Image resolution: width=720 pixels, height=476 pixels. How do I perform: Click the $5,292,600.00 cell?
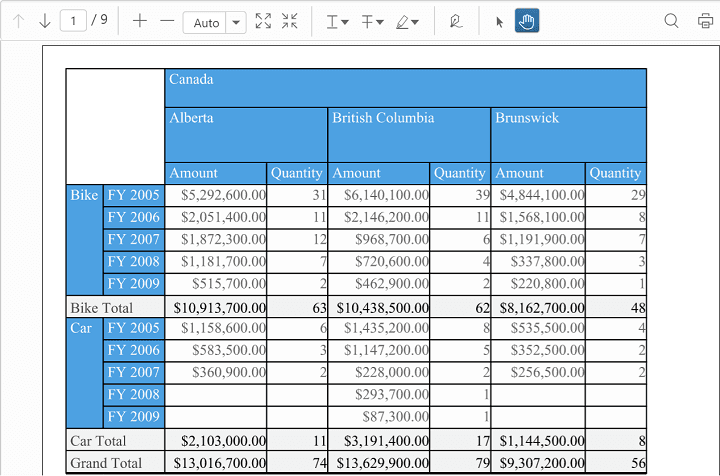tap(216, 195)
